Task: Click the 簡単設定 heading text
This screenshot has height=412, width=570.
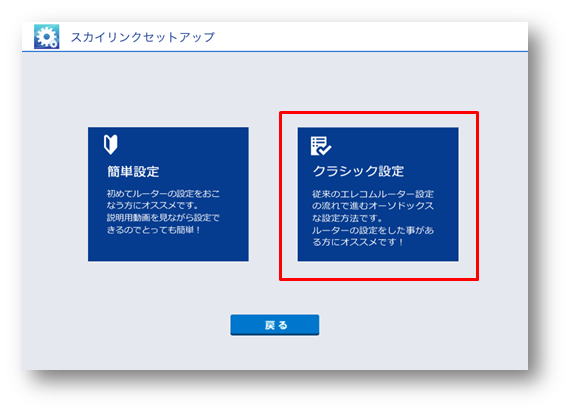Action: 133,172
